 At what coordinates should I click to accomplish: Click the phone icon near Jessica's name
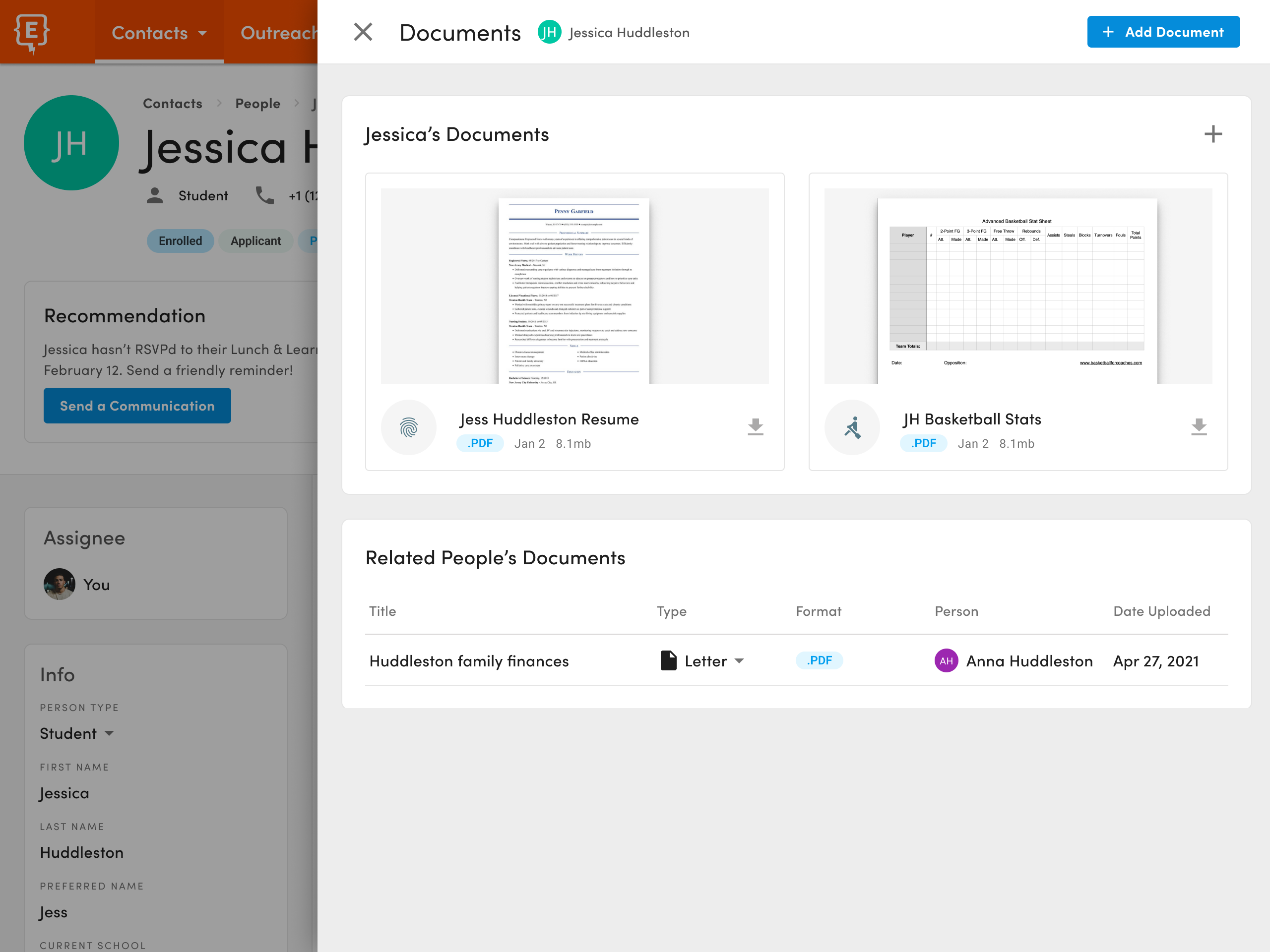coord(265,195)
